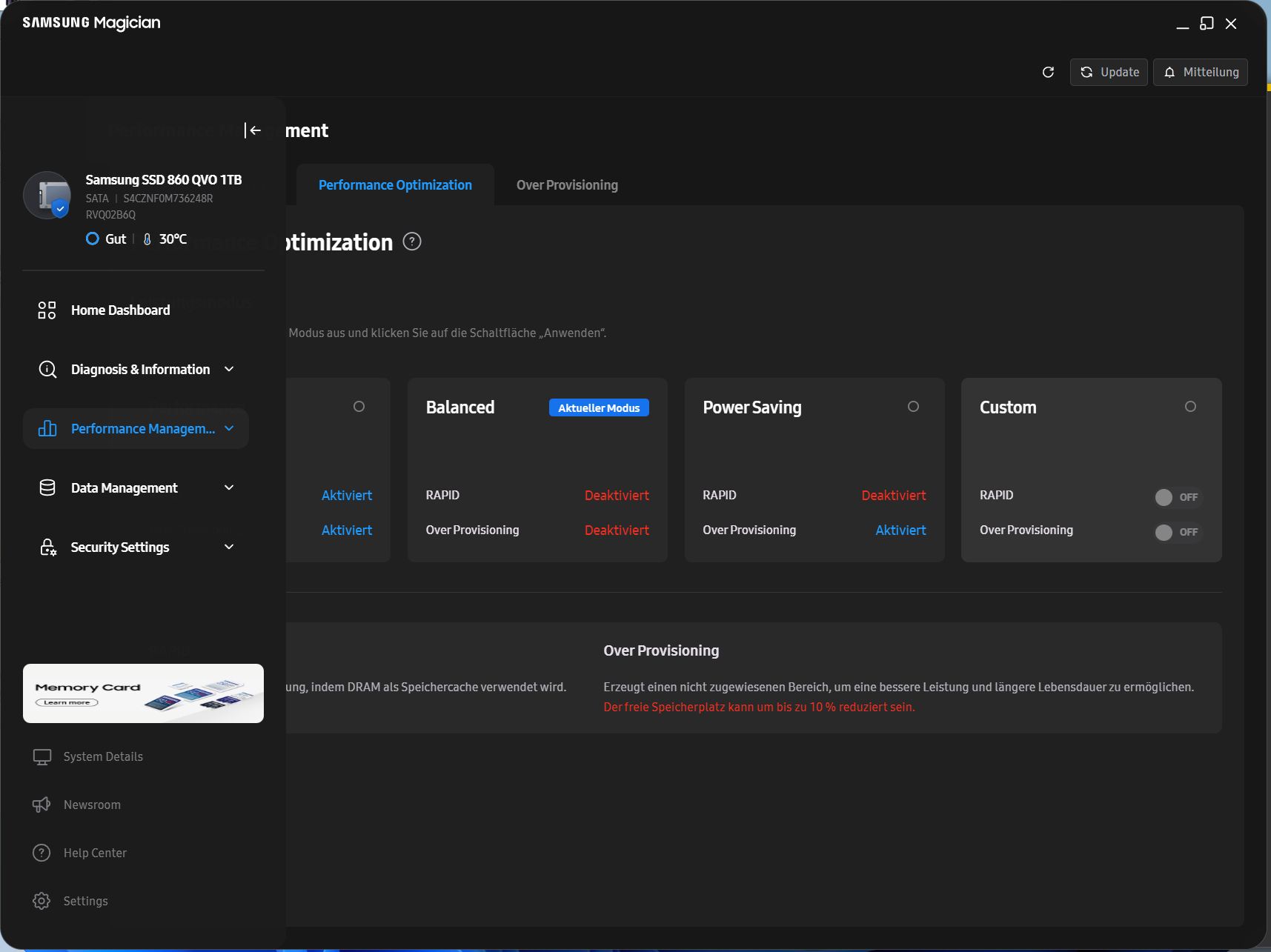
Task: Toggle the Custom Over Provisioning switch
Action: pos(1176,532)
